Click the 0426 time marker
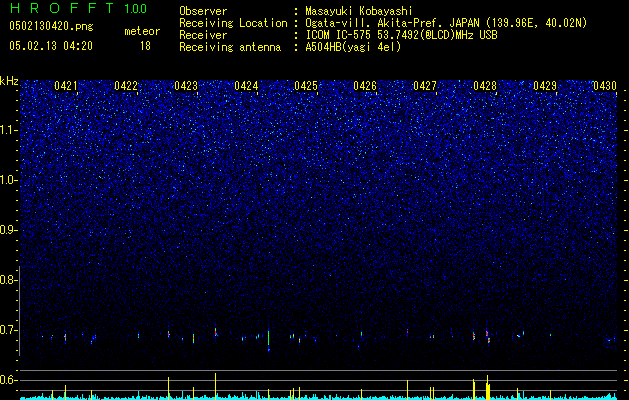The height and width of the screenshot is (400, 629). 365,86
